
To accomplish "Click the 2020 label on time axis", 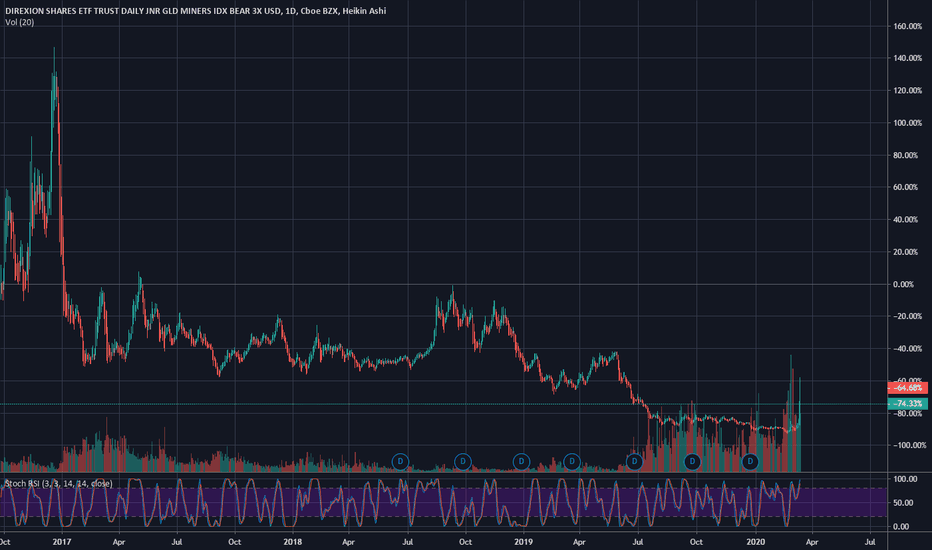I will (x=755, y=542).
